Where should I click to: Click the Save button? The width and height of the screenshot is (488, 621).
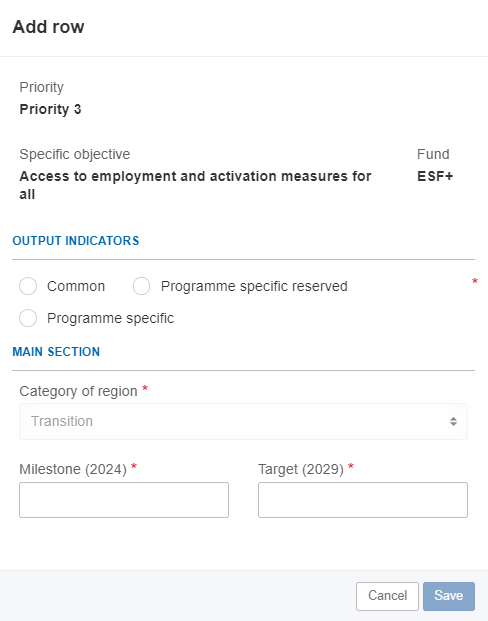coord(449,596)
